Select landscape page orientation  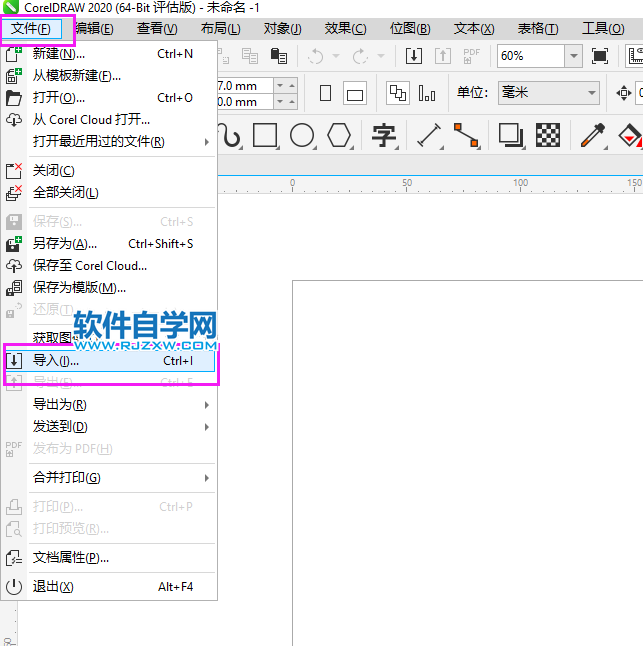coord(355,94)
